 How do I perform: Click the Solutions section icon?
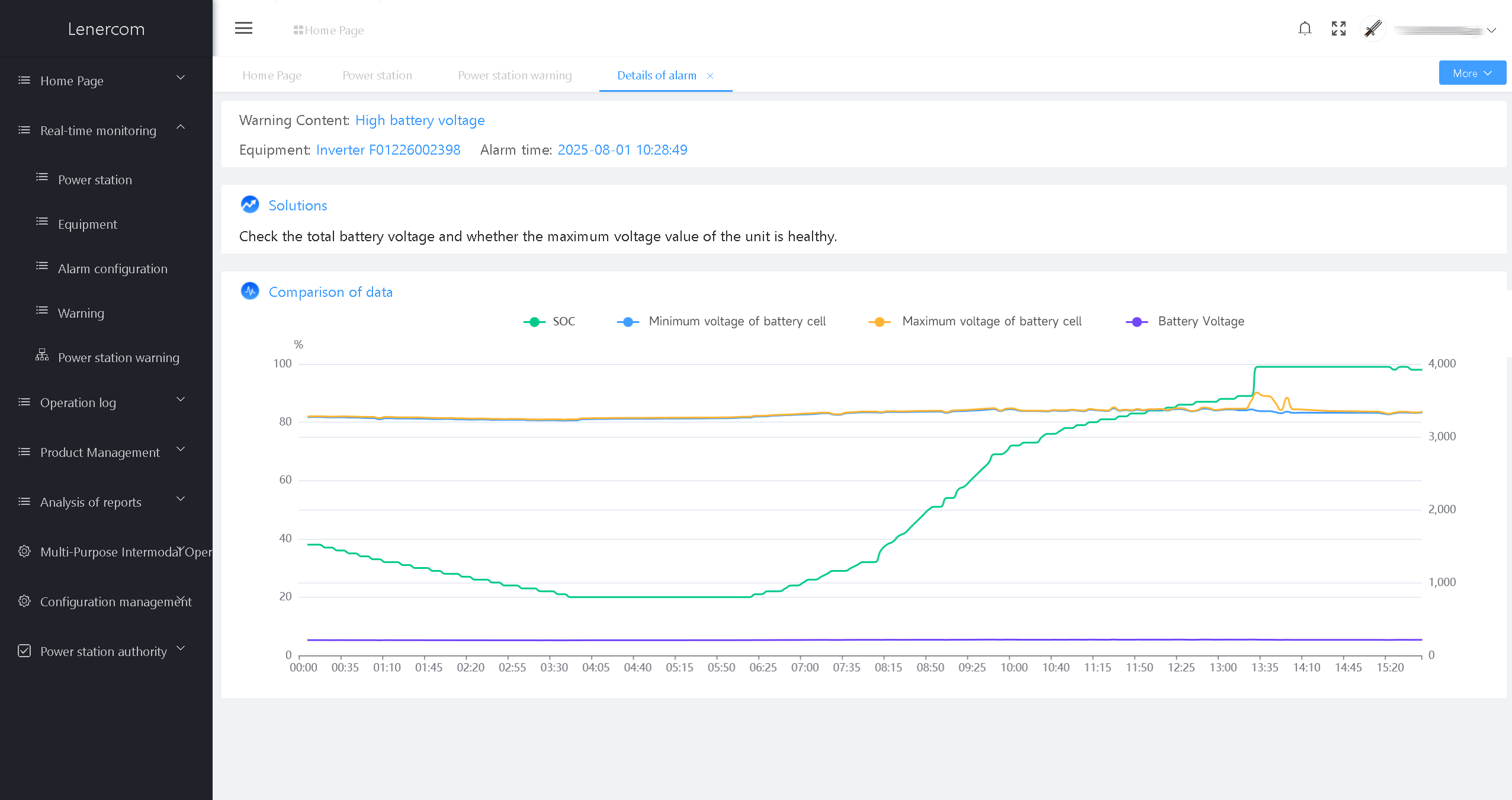250,204
